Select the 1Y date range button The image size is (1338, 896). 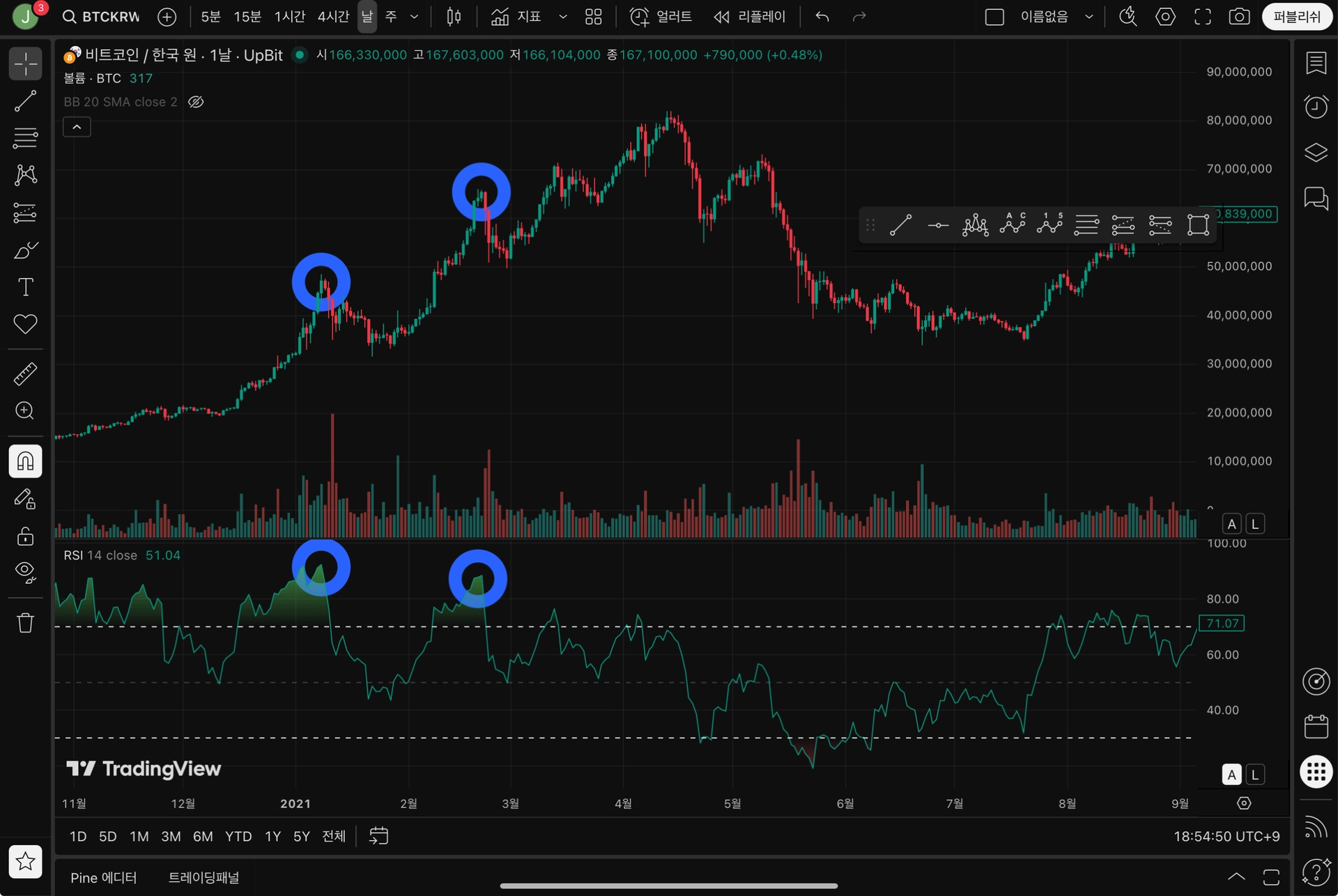click(x=272, y=836)
